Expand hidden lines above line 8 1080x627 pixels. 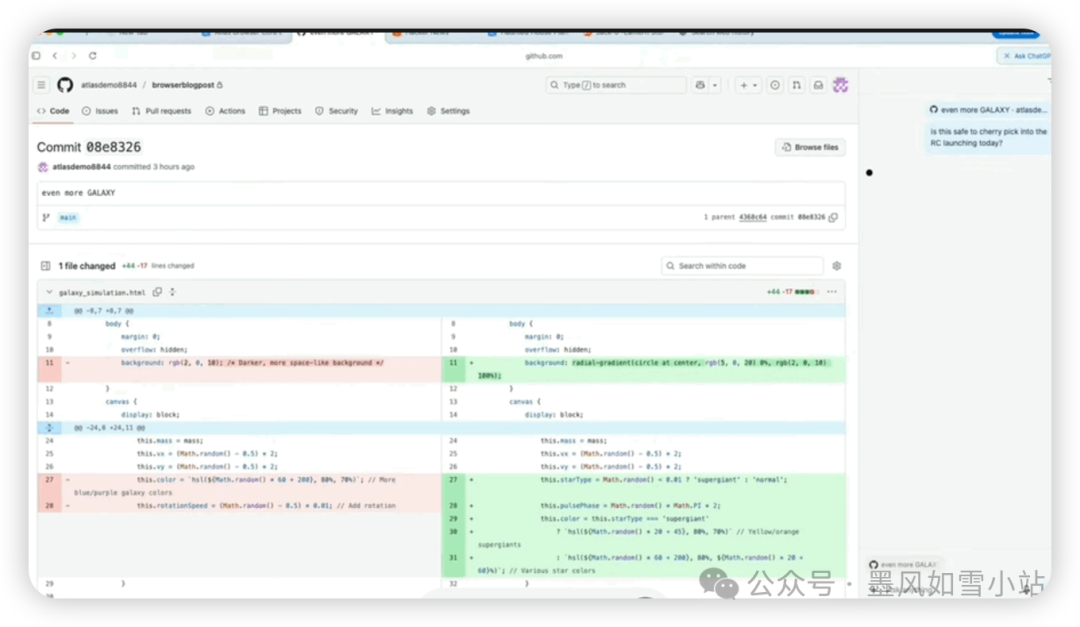pos(50,311)
